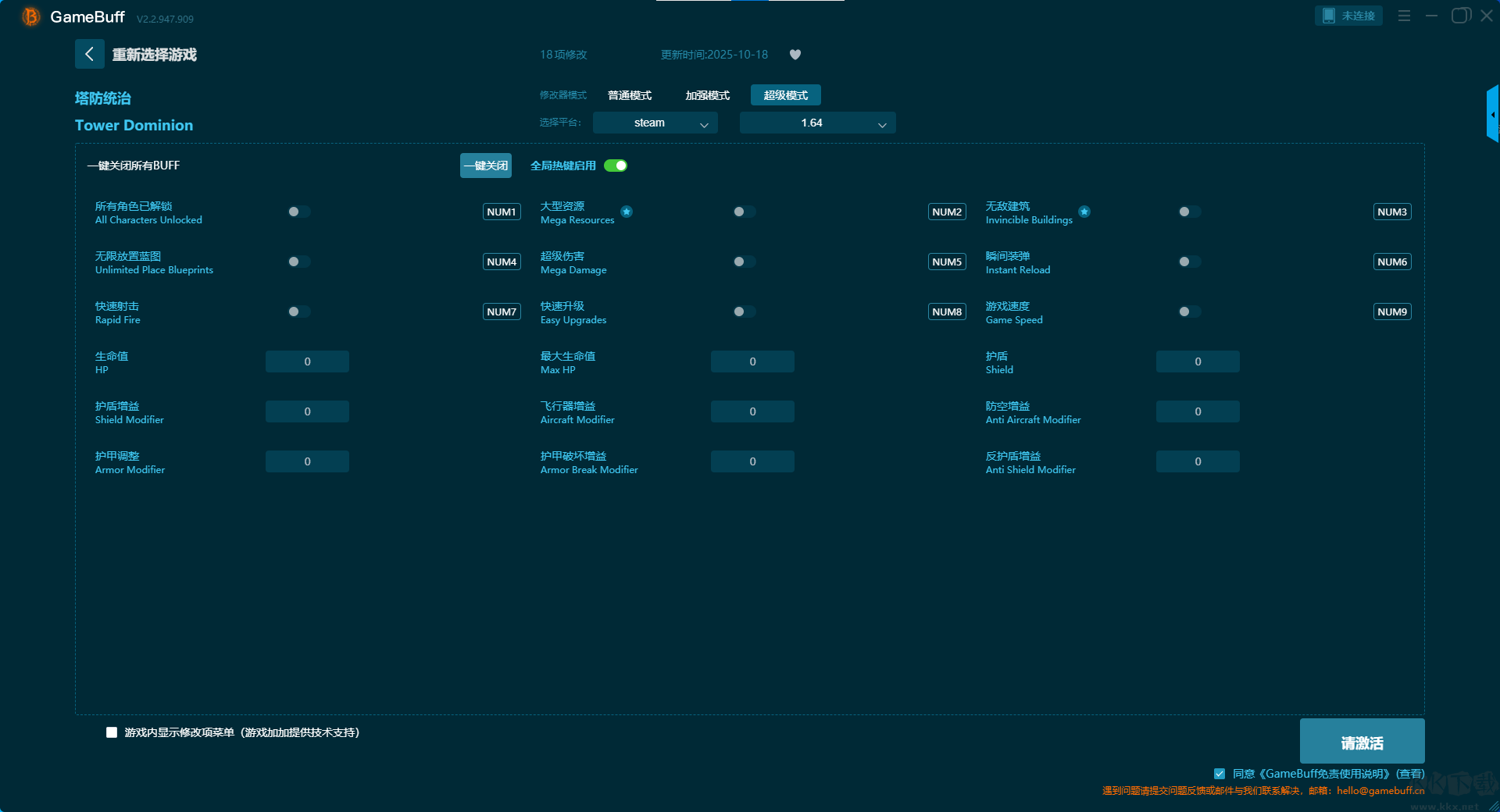This screenshot has width=1500, height=812.
Task: Enable All Characters Unlocked toggle
Action: [298, 212]
